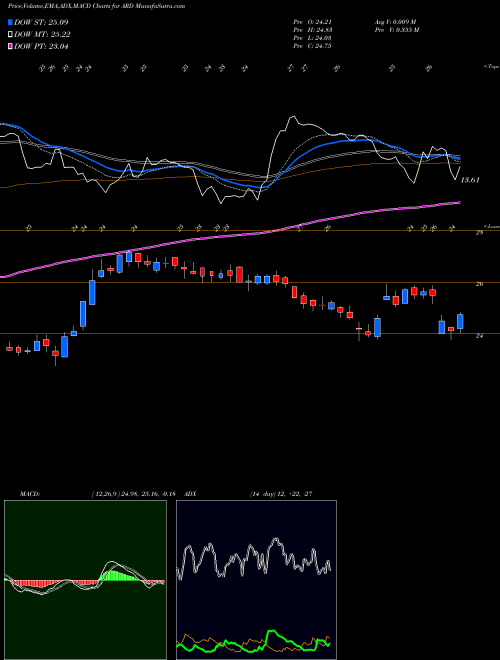Viewport: 500px width, 660px height.
Task: Click the 'Pre C: 24.75' value
Action: click(312, 46)
